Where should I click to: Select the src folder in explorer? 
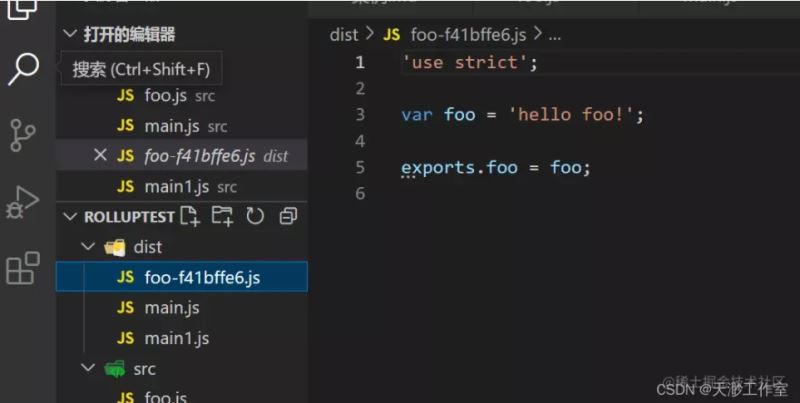pos(182,368)
